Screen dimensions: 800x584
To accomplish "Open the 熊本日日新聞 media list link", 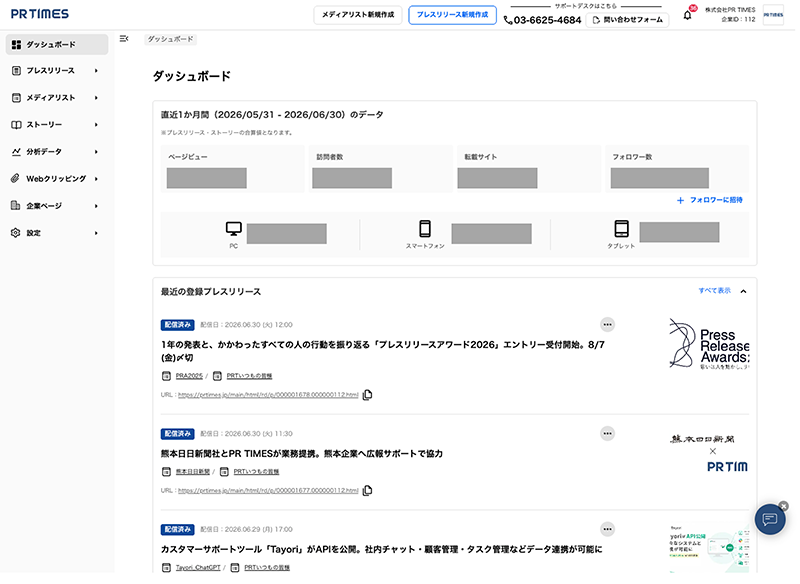I will [193, 472].
